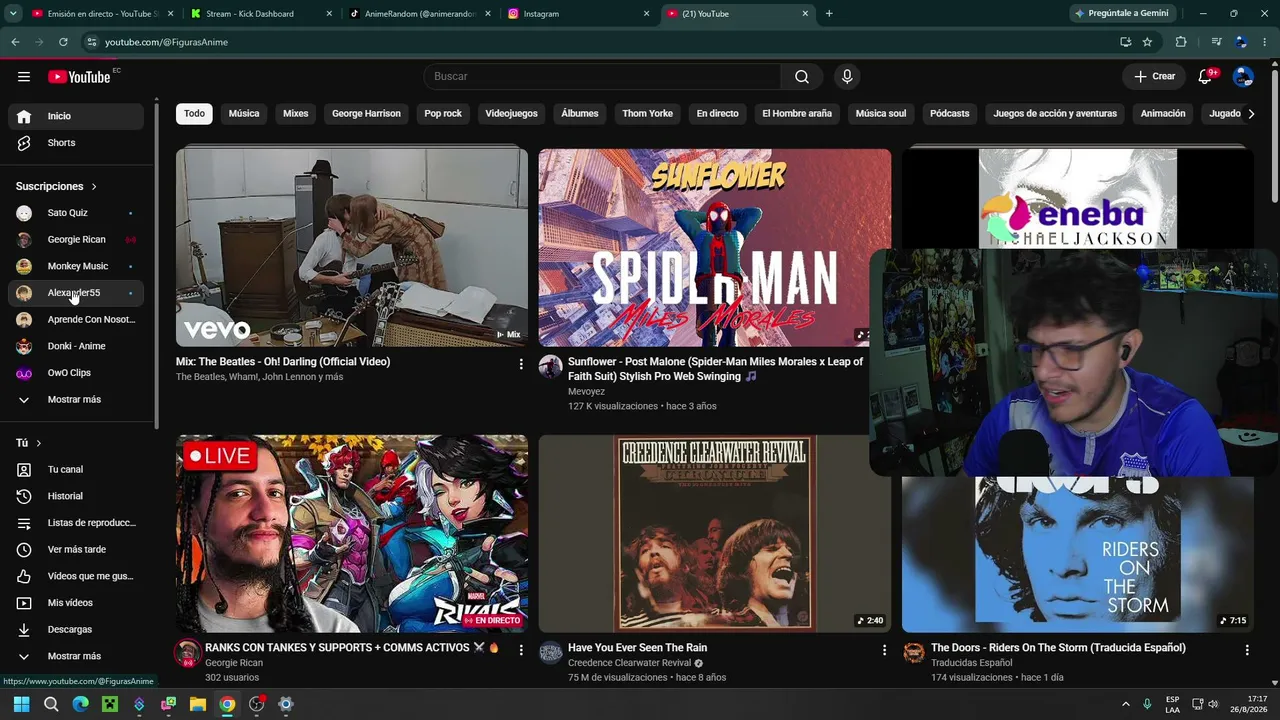Open the YouTube account avatar menu

(x=1243, y=77)
